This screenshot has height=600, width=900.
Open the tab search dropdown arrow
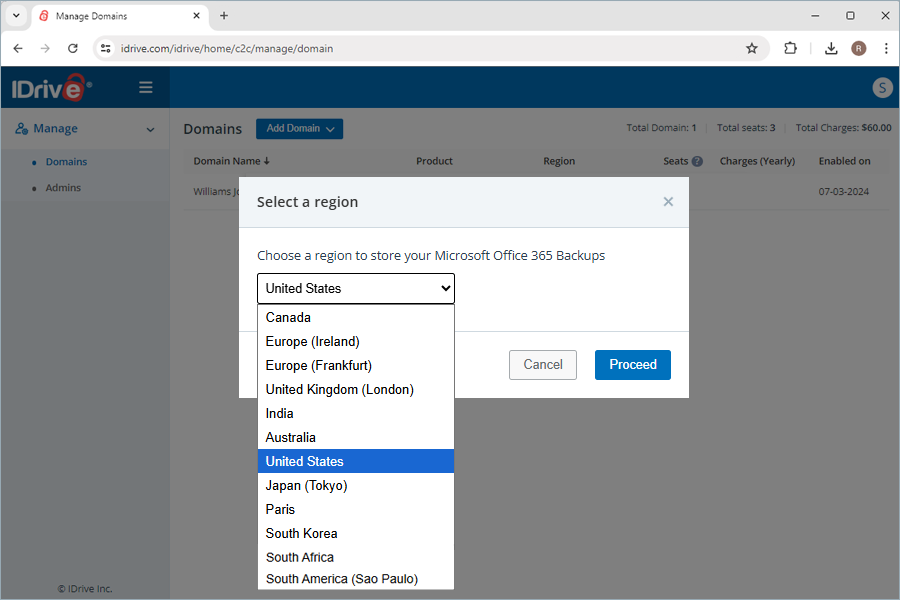click(16, 16)
